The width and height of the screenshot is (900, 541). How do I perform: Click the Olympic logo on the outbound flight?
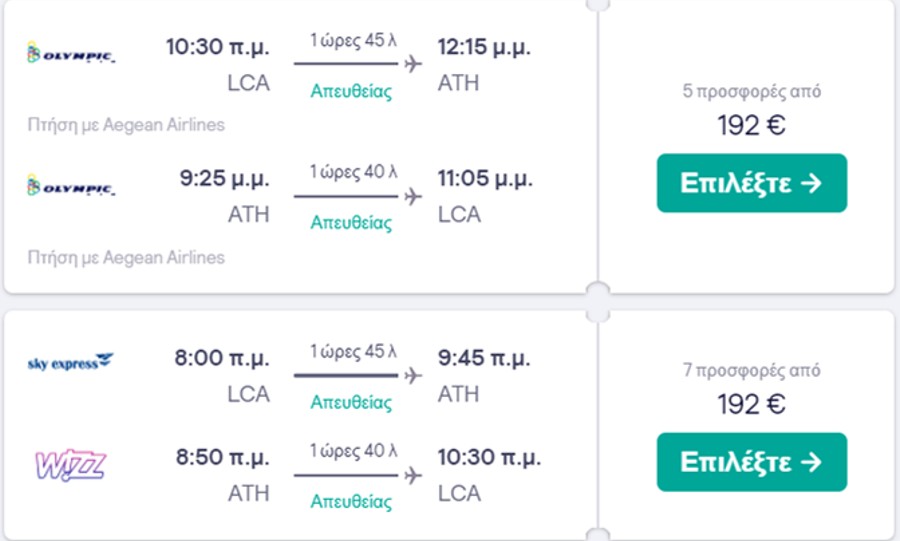pos(71,52)
